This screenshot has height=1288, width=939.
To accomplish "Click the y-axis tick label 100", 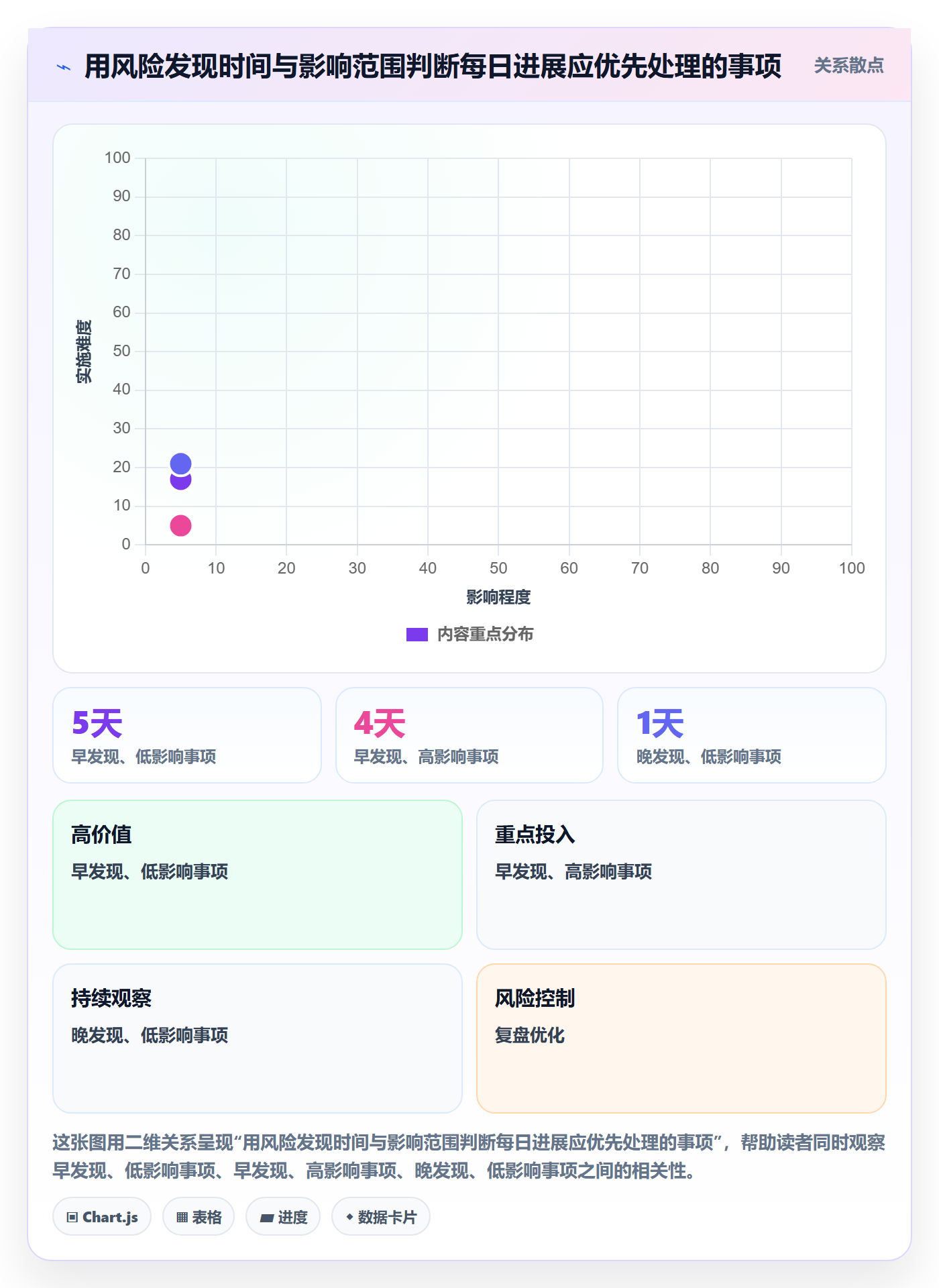I will [x=117, y=158].
